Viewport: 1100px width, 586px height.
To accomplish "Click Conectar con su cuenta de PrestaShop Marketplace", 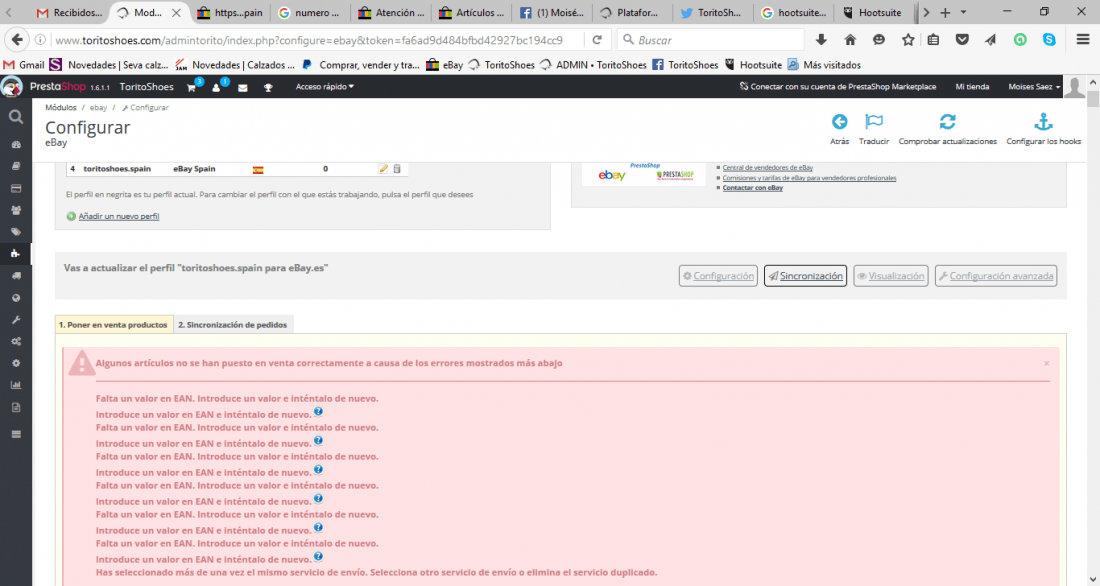I will coord(838,87).
